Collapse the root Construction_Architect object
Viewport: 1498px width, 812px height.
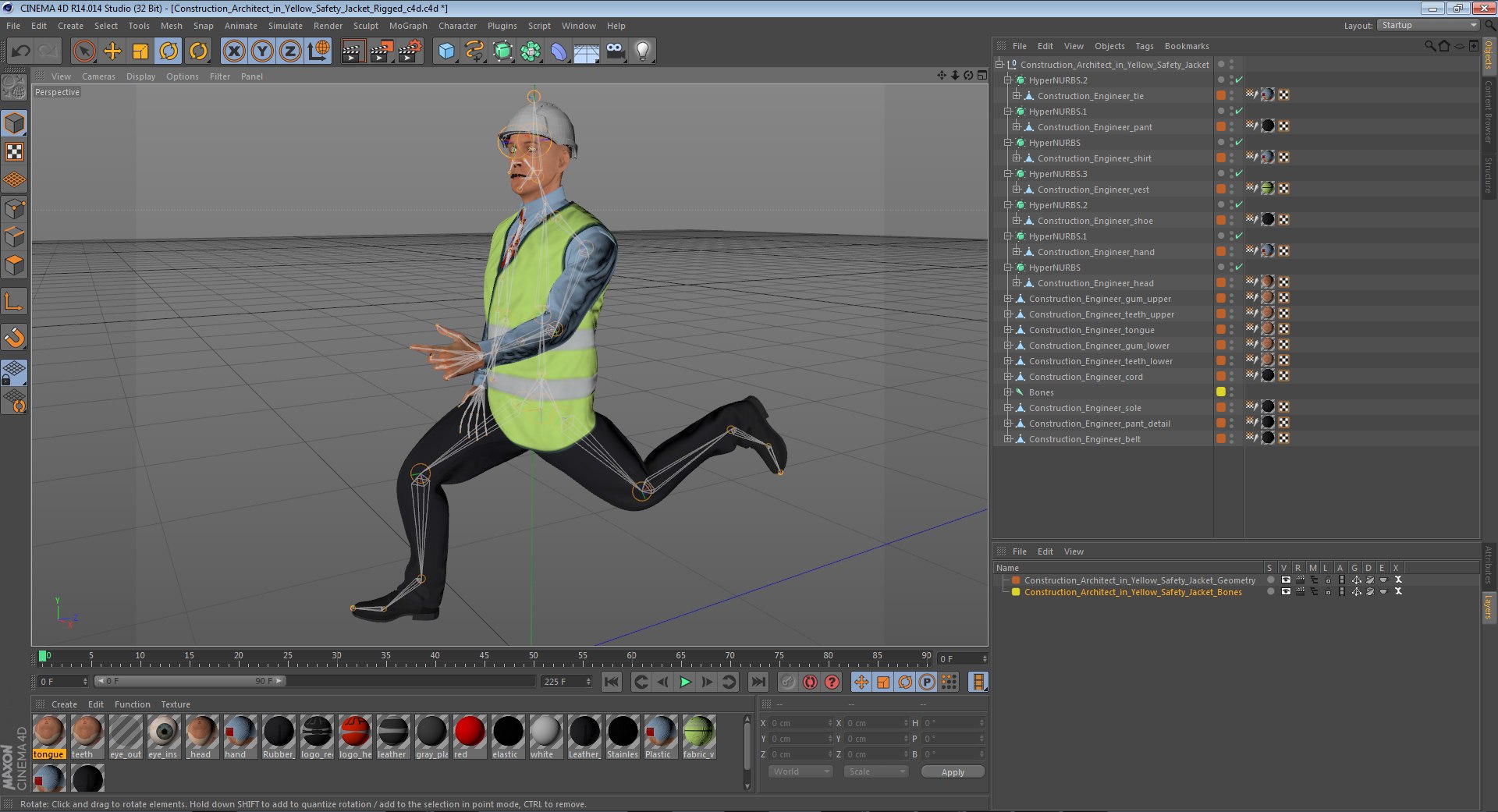[999, 64]
